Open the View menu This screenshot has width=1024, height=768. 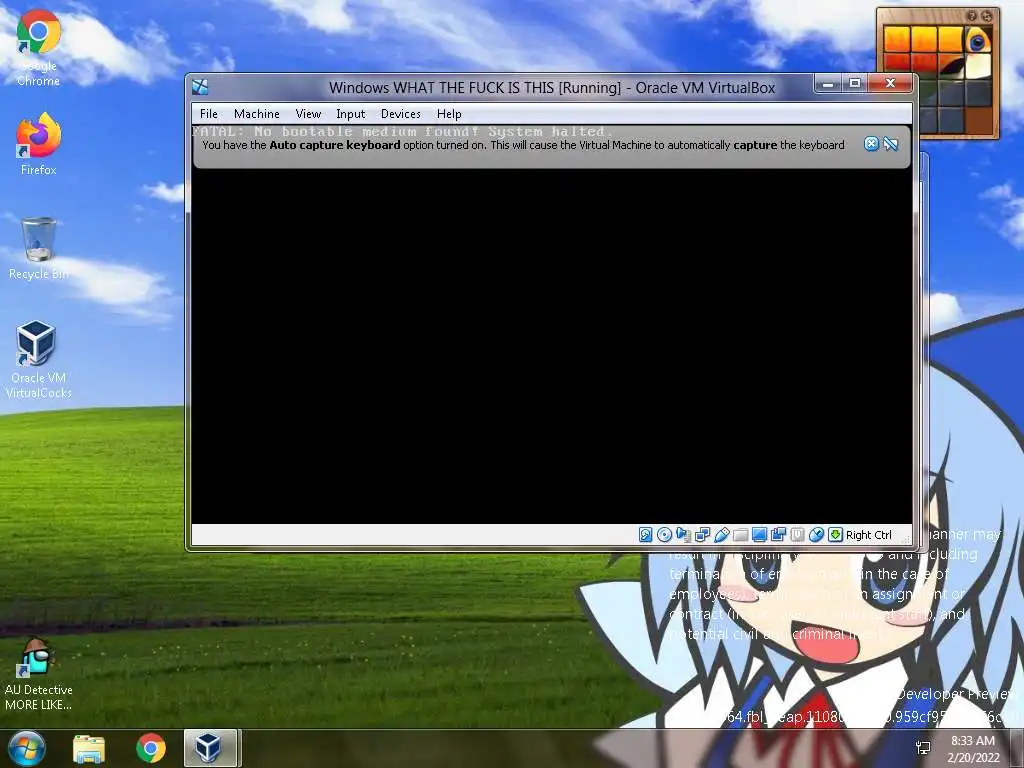pyautogui.click(x=308, y=114)
